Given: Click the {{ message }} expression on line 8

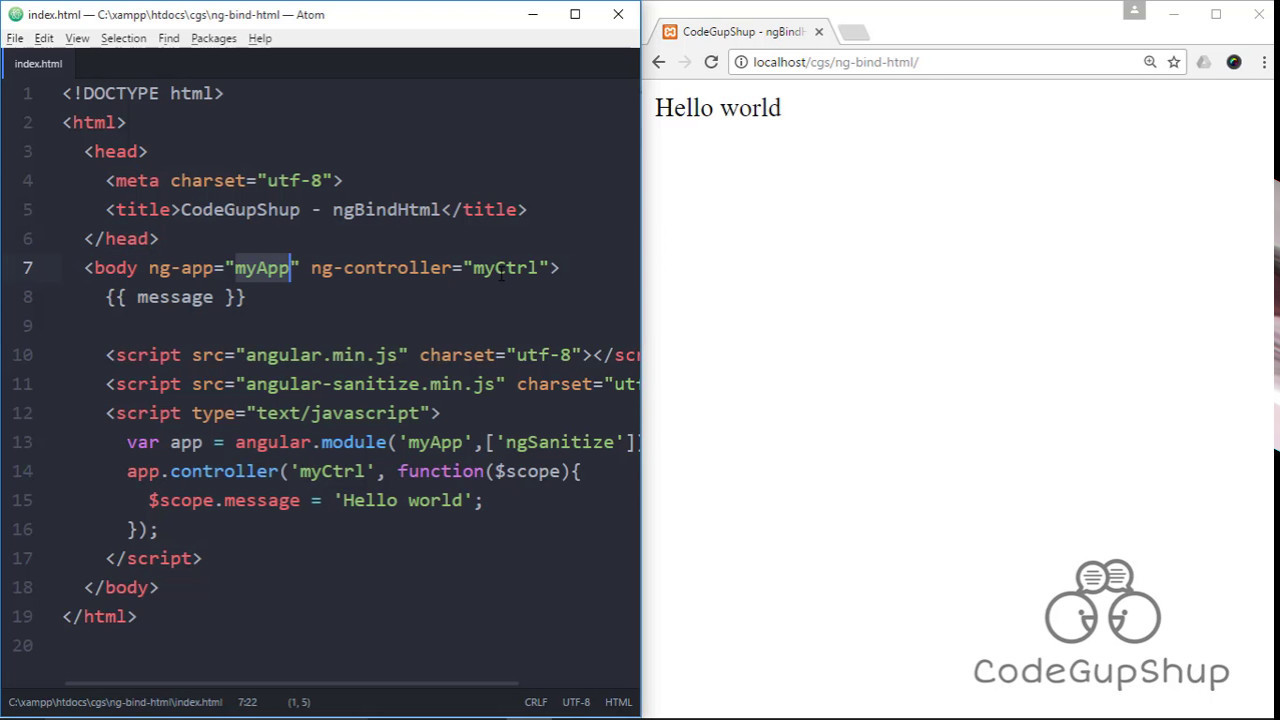Looking at the screenshot, I should click(x=175, y=297).
